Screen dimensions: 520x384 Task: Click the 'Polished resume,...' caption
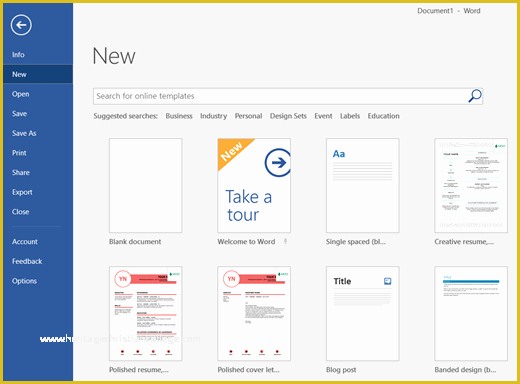(x=139, y=370)
